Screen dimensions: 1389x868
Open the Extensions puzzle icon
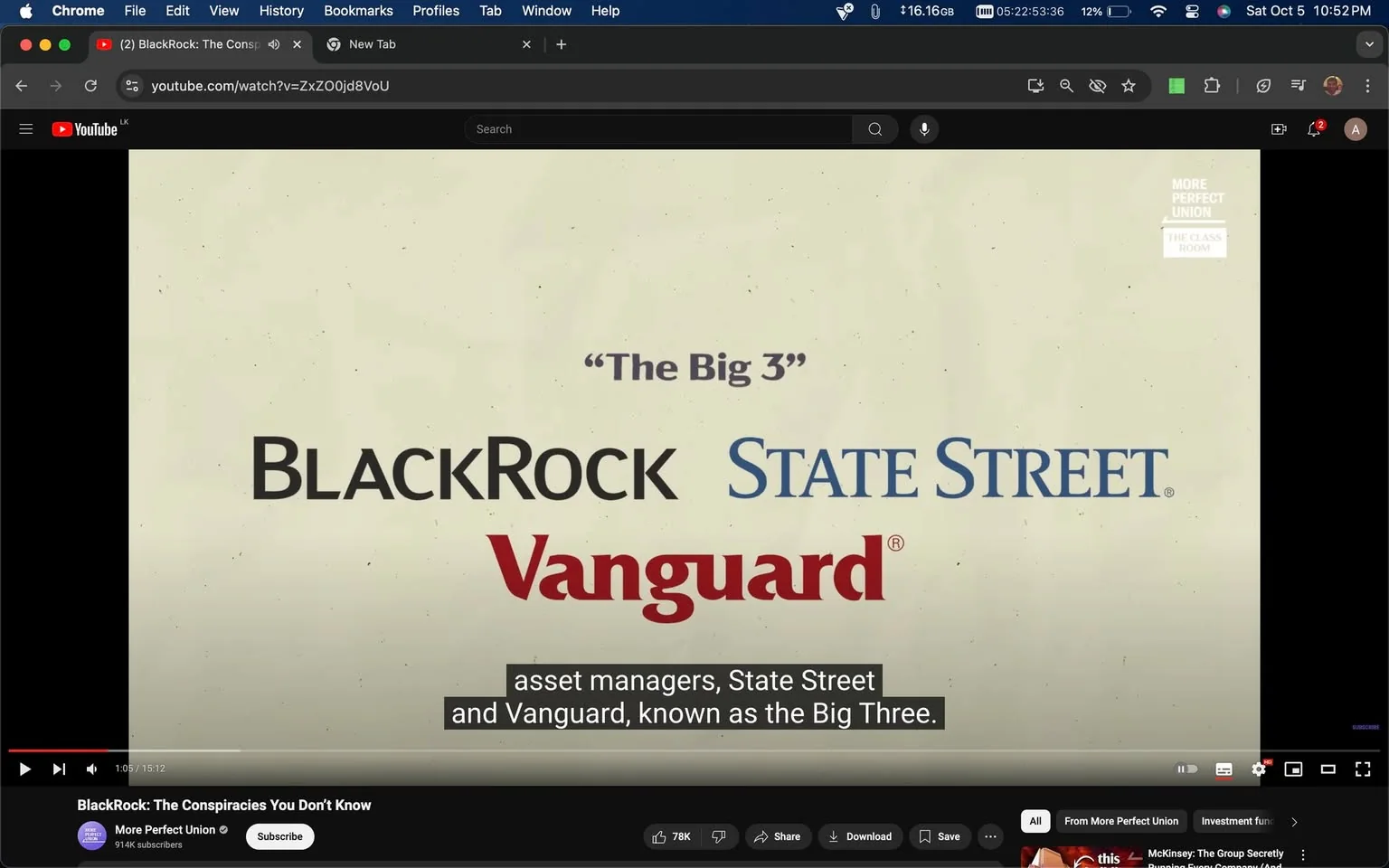point(1212,86)
